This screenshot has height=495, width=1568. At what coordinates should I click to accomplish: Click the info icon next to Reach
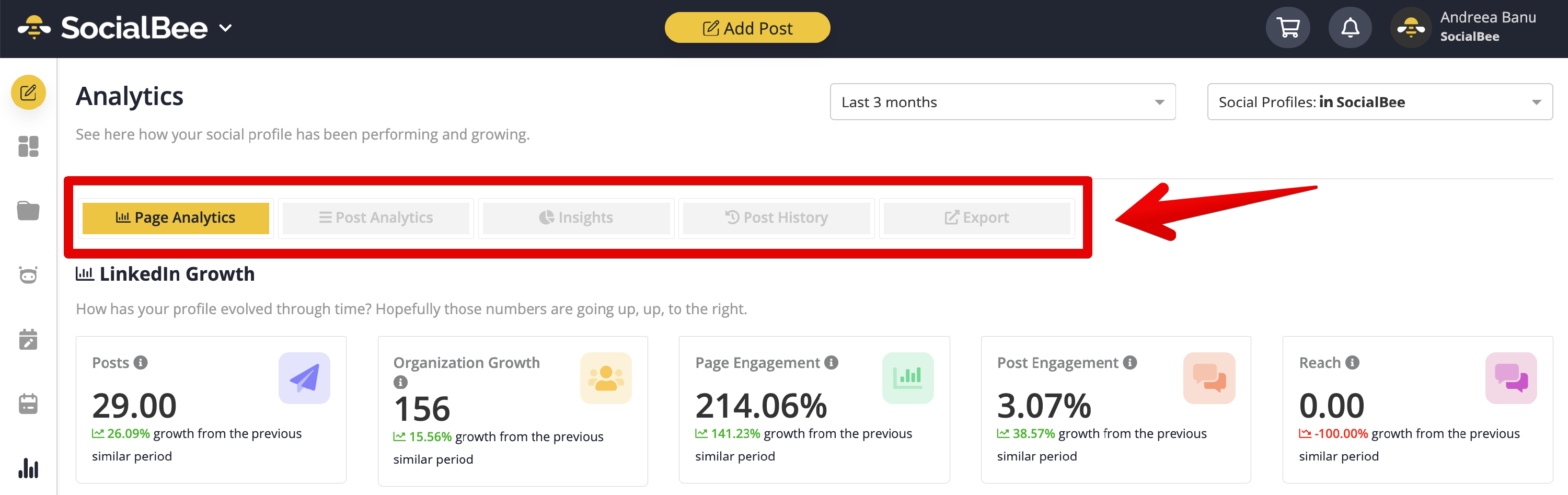pos(1352,363)
